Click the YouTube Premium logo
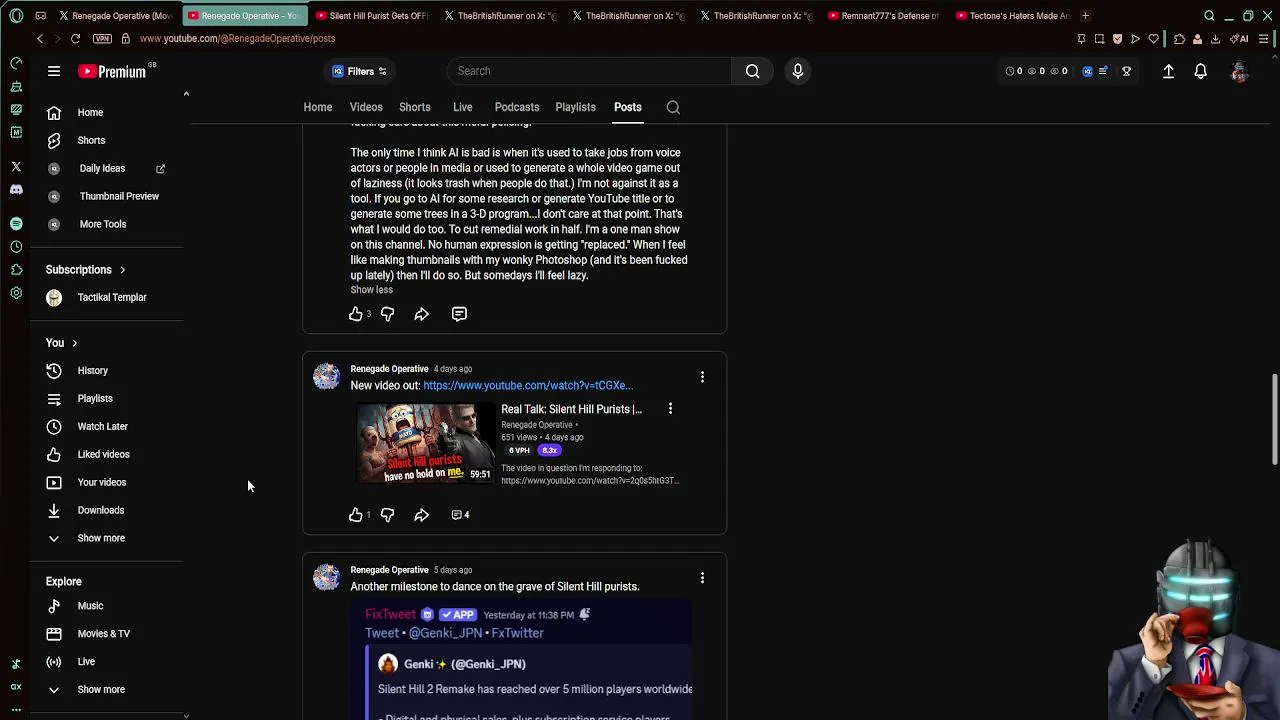Viewport: 1280px width, 720px height. 111,71
